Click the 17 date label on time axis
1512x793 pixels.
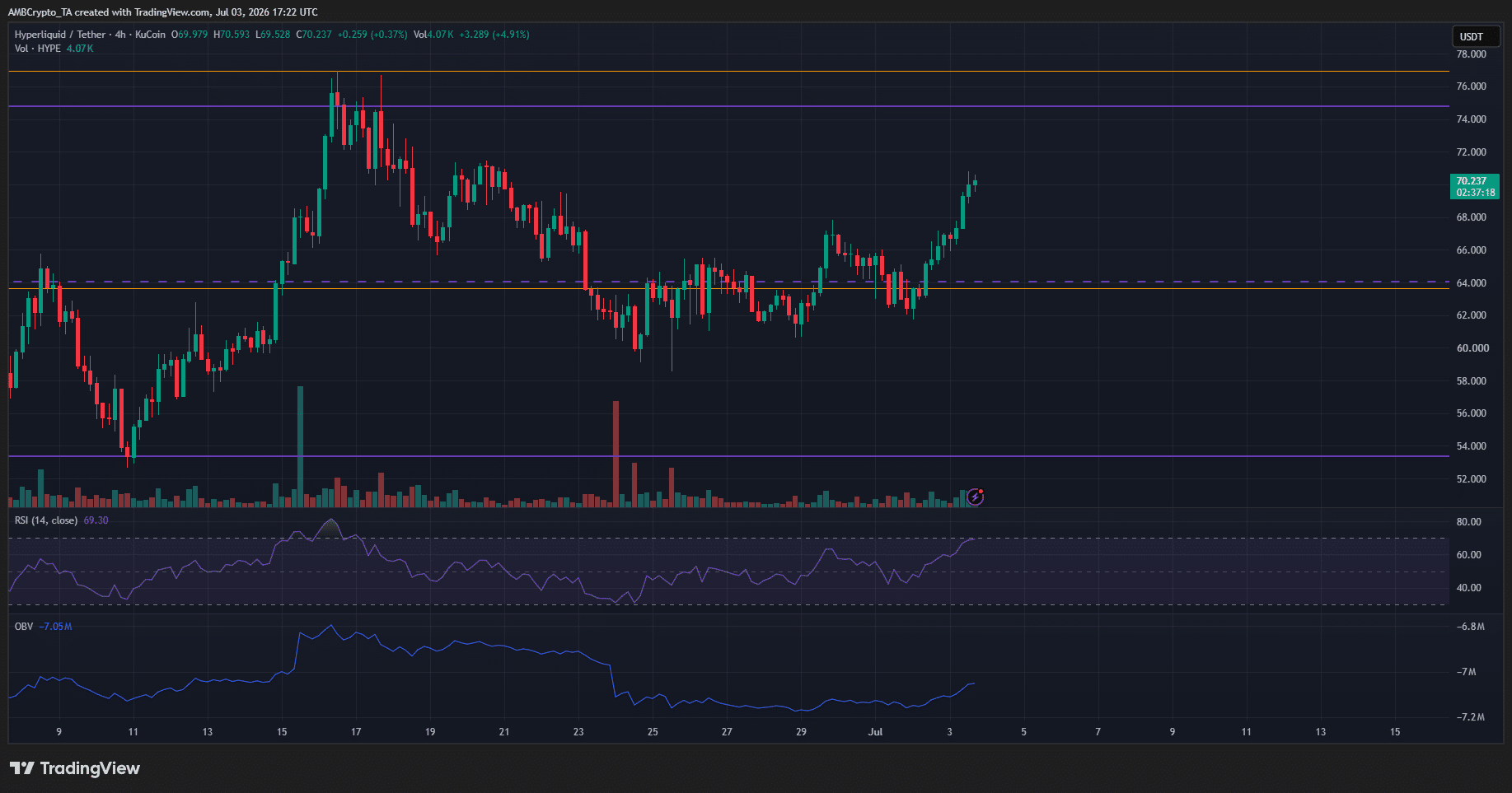356,731
